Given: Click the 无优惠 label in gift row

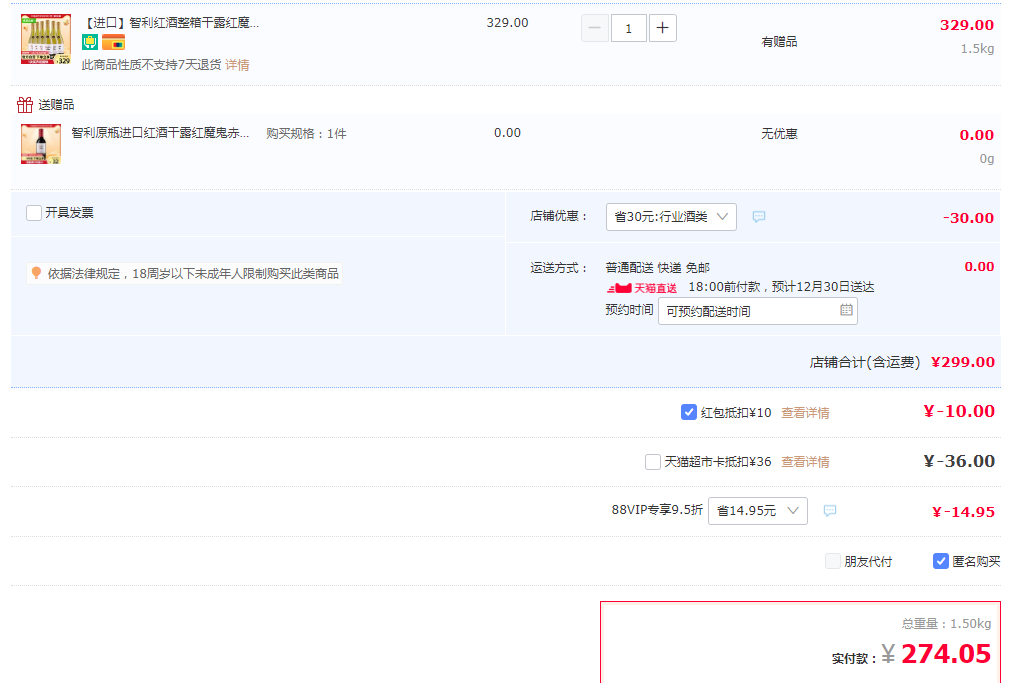Looking at the screenshot, I should tap(779, 134).
